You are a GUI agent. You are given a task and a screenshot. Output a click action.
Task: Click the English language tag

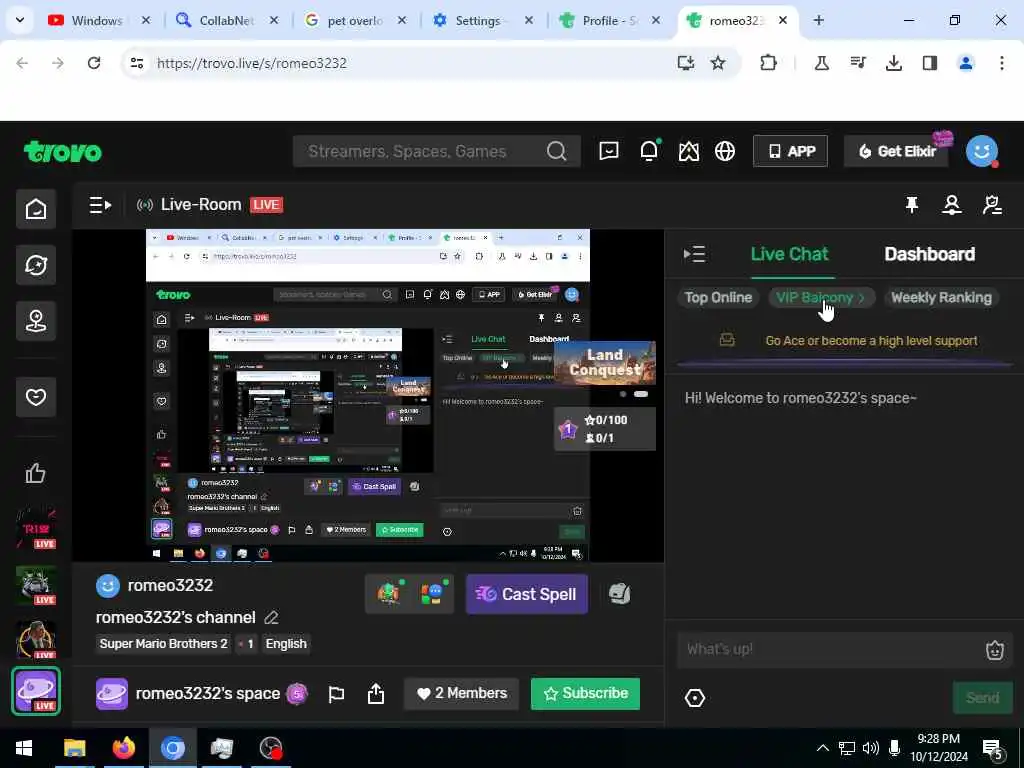[x=286, y=644]
